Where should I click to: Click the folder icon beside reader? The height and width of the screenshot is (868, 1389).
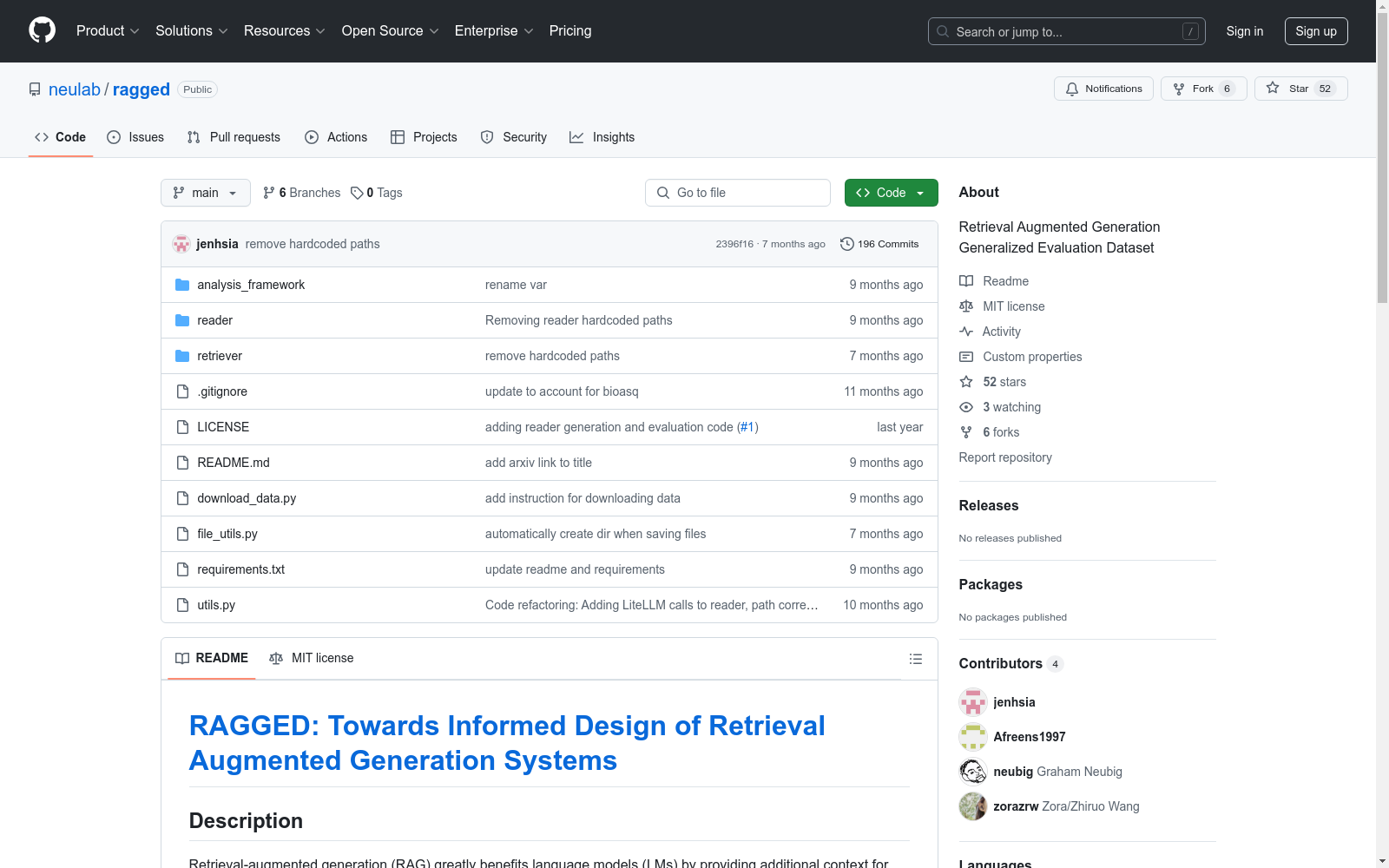pos(182,320)
